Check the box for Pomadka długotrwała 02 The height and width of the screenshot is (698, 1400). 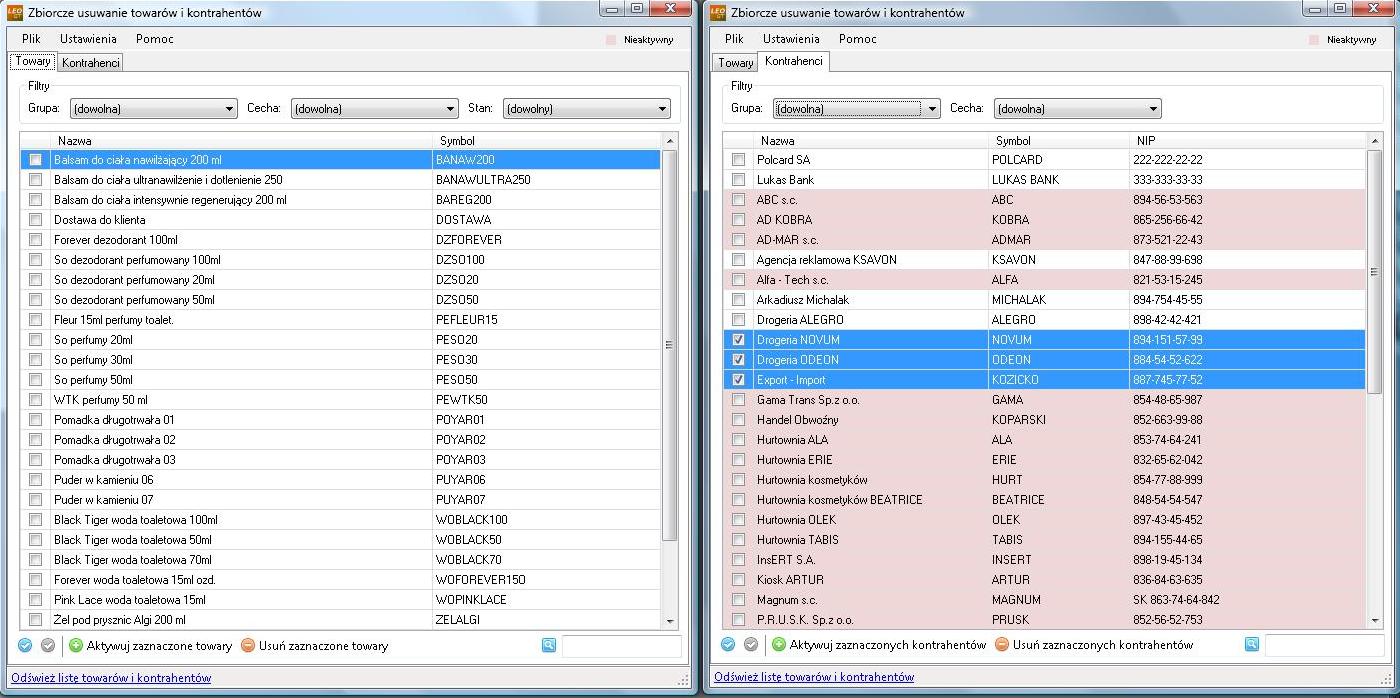click(36, 440)
